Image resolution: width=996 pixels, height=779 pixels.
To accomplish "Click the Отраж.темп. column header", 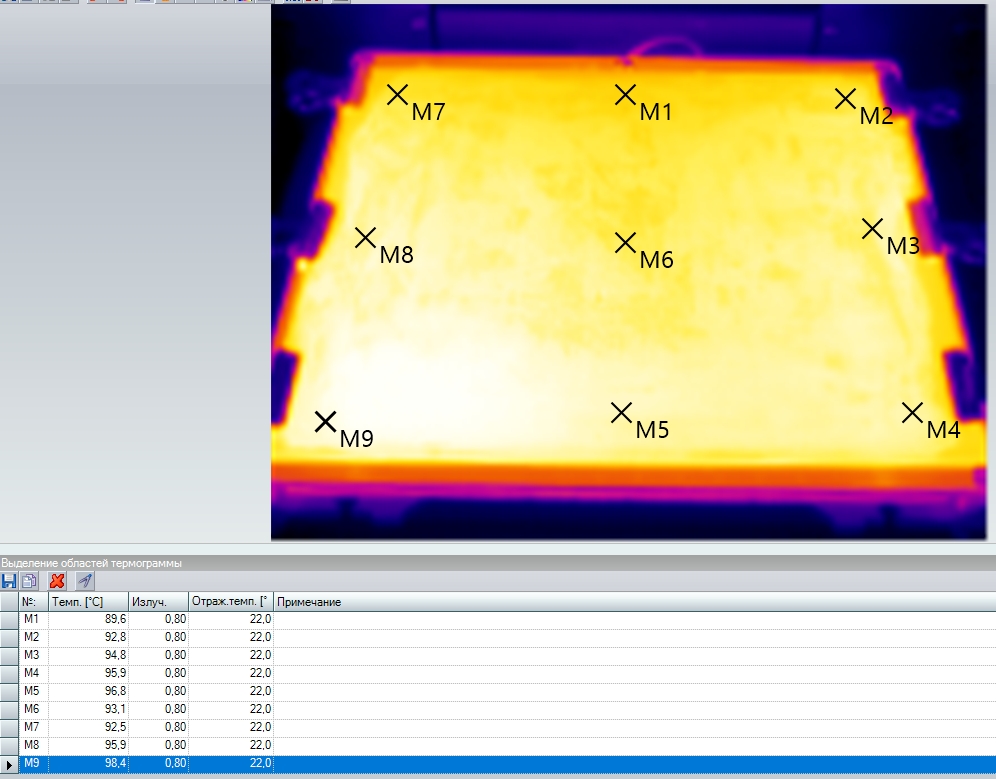I will point(230,602).
